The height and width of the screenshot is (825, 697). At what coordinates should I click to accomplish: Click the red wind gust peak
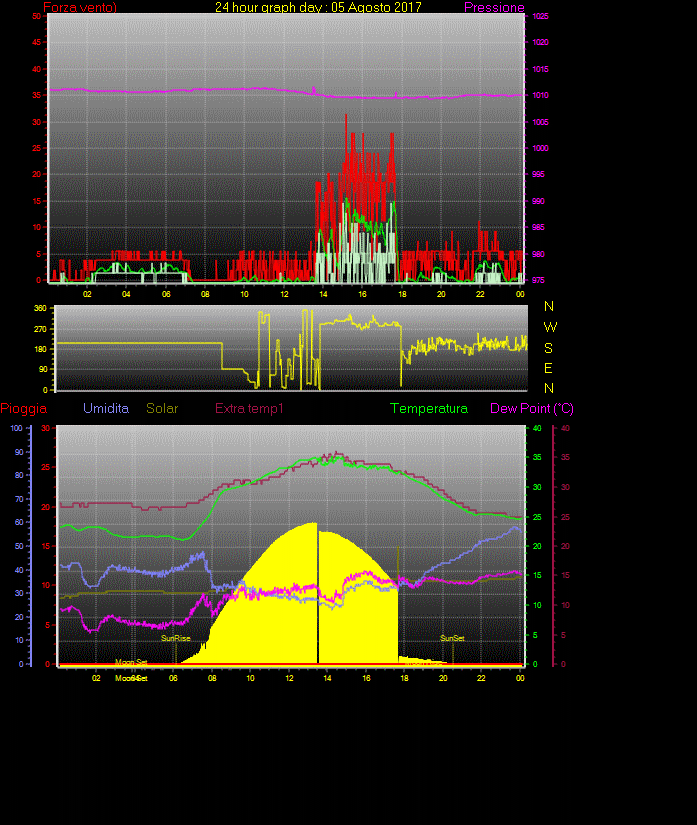pos(346,115)
